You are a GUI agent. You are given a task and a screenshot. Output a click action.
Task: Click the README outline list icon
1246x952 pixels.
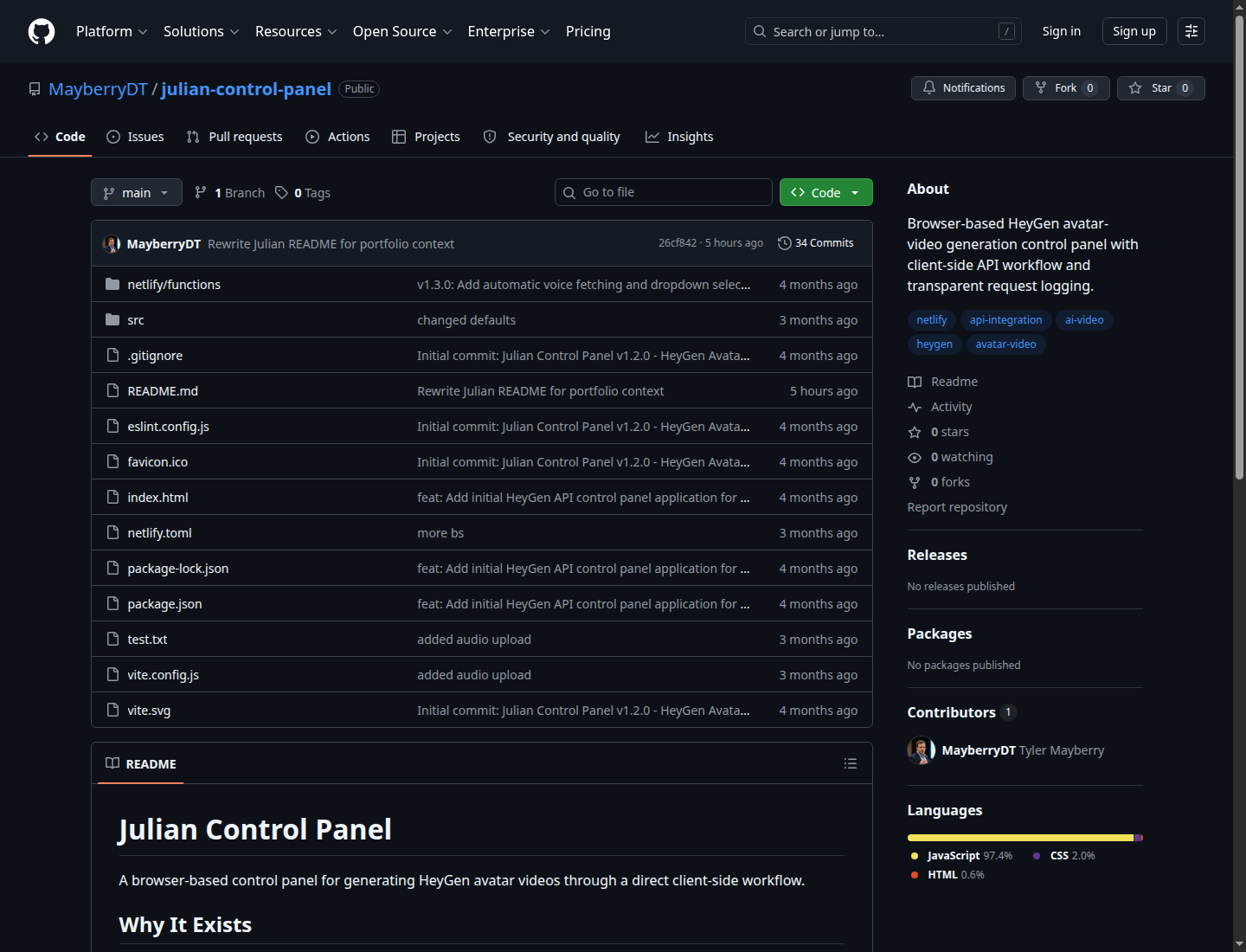pos(851,763)
